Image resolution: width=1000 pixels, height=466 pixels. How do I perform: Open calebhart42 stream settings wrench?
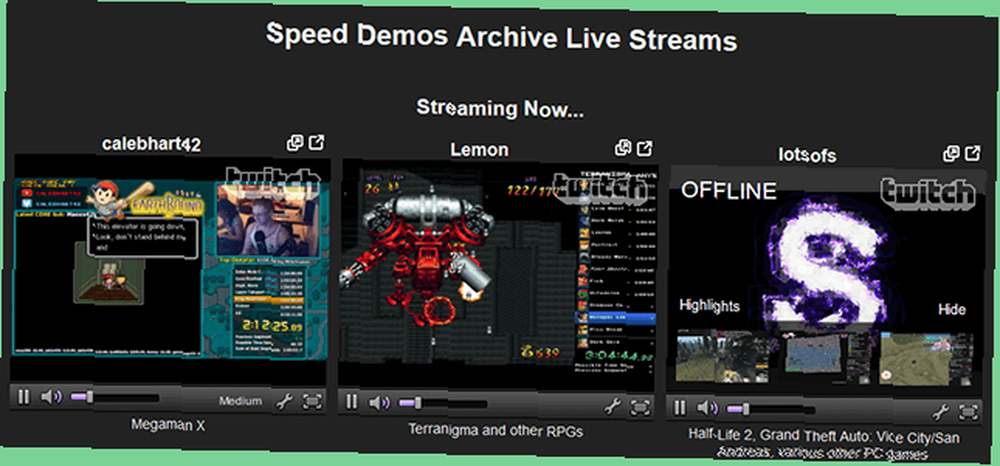tap(284, 401)
